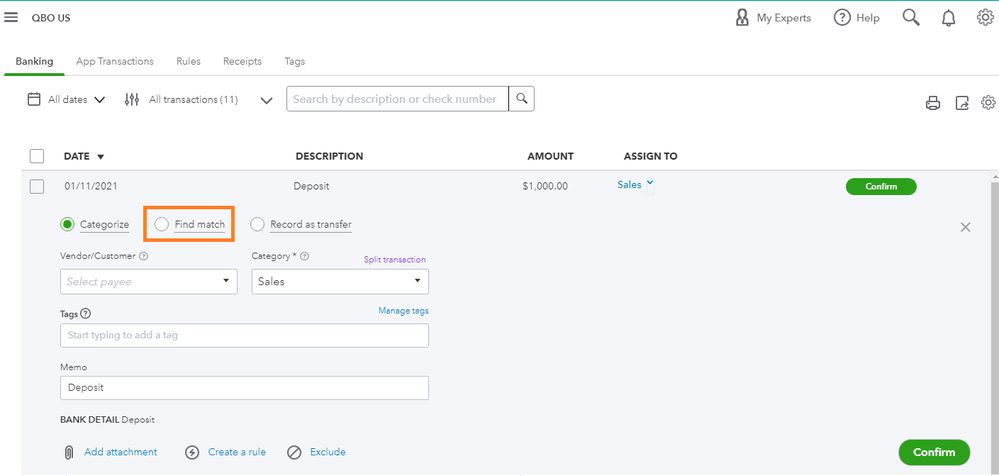This screenshot has width=999, height=476.
Task: Click the $1,000.00 amount cell
Action: tap(545, 187)
